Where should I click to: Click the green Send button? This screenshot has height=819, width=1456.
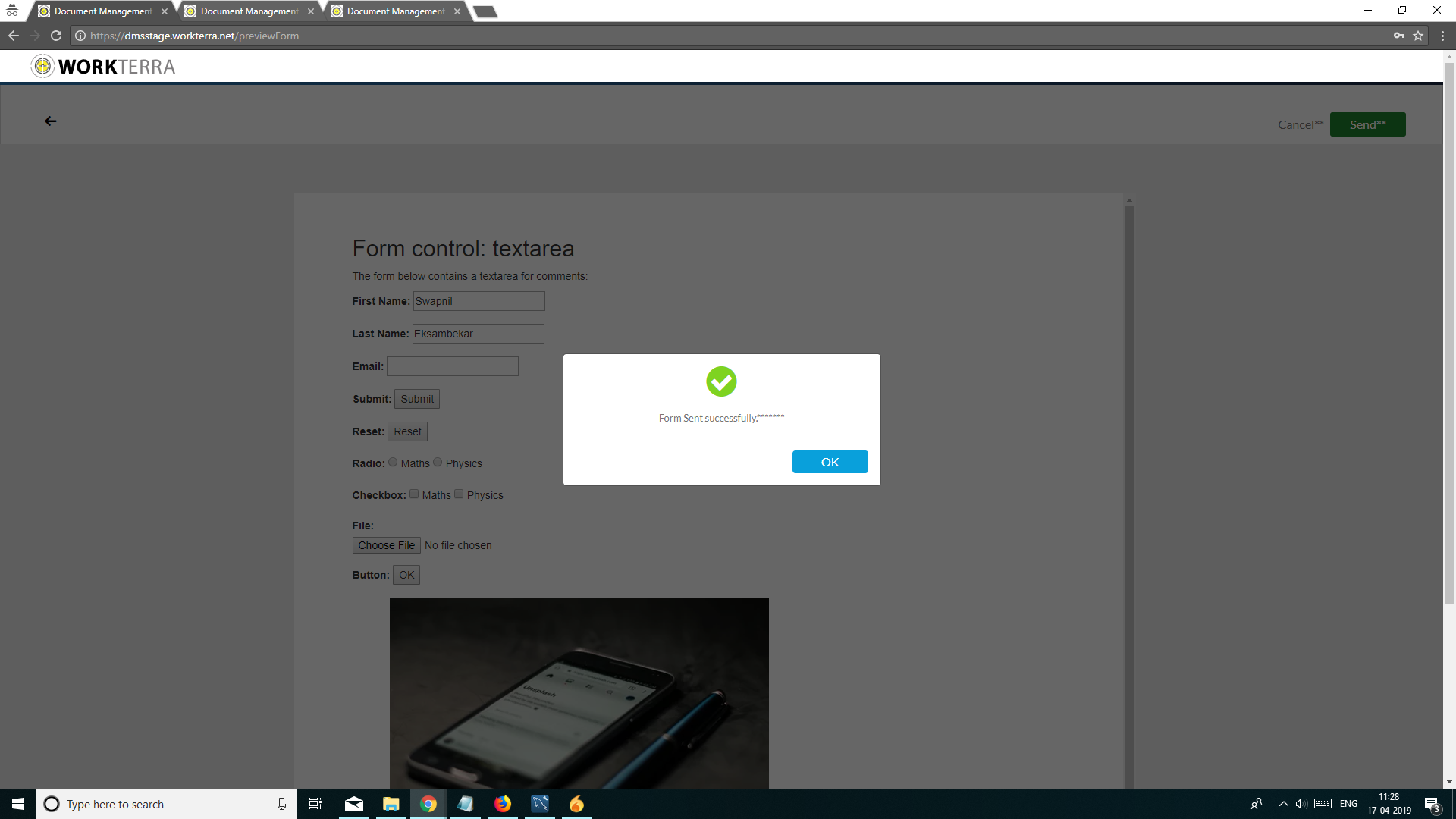pos(1367,124)
